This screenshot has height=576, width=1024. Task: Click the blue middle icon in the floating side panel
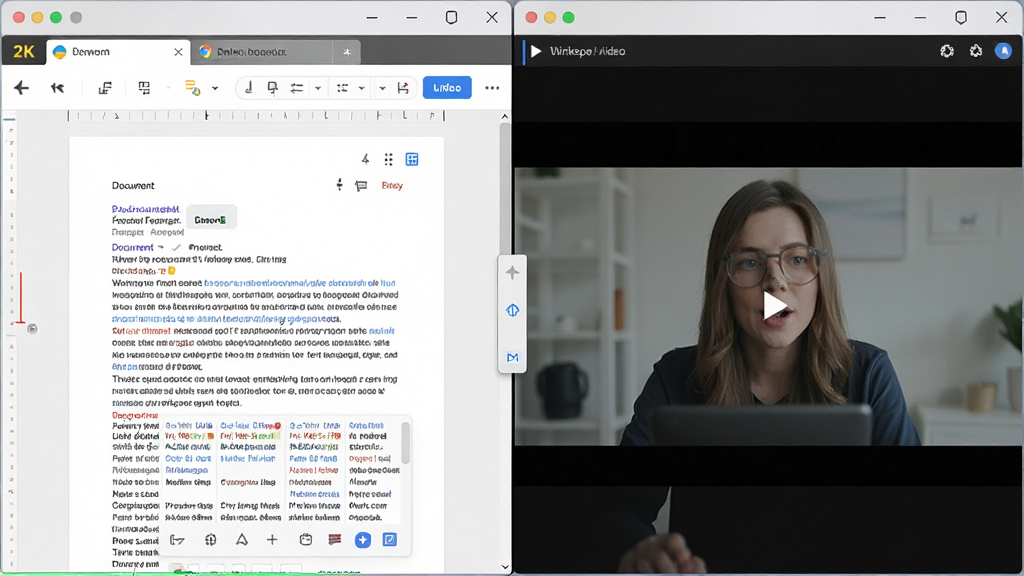[x=512, y=311]
